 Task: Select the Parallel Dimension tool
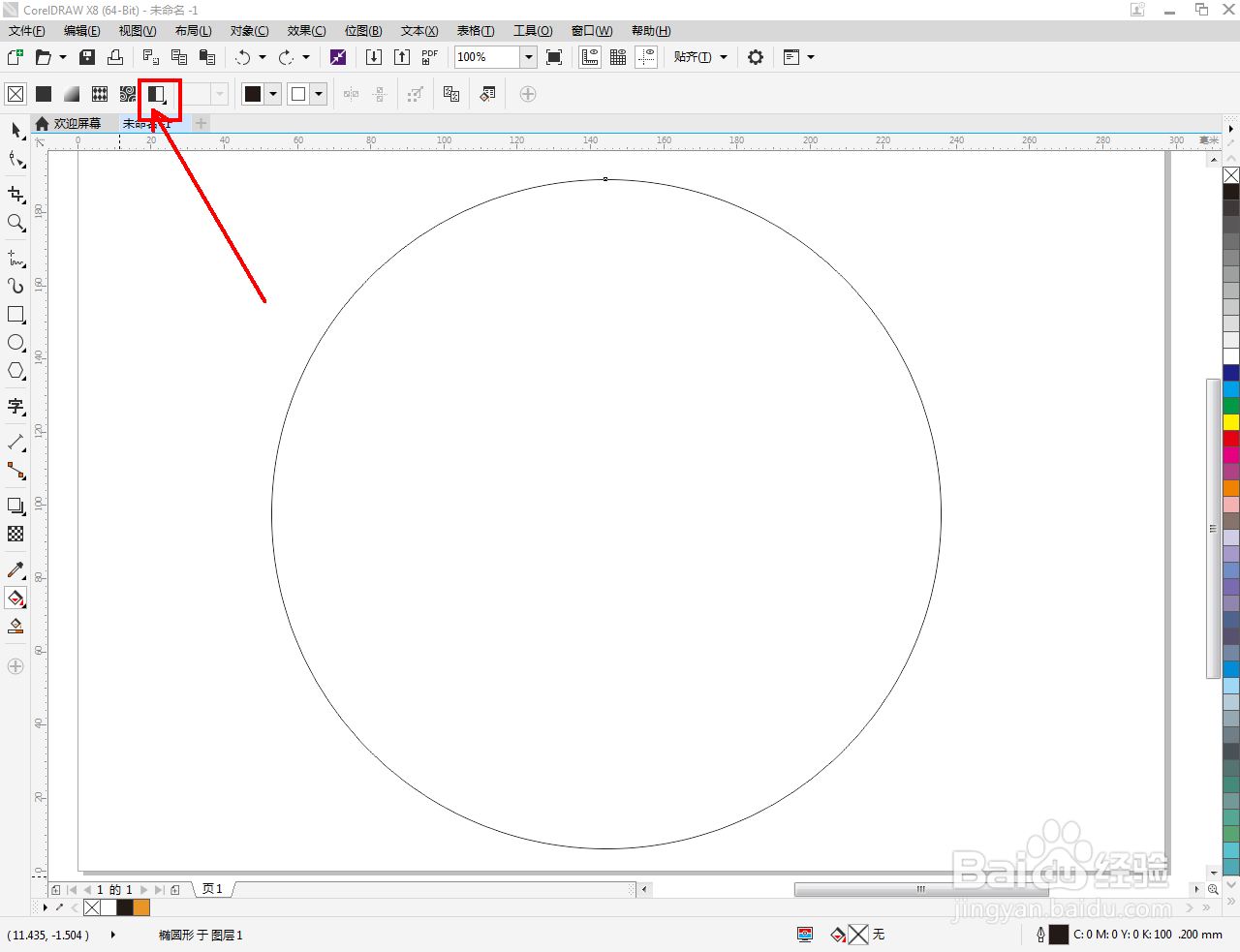(x=15, y=443)
